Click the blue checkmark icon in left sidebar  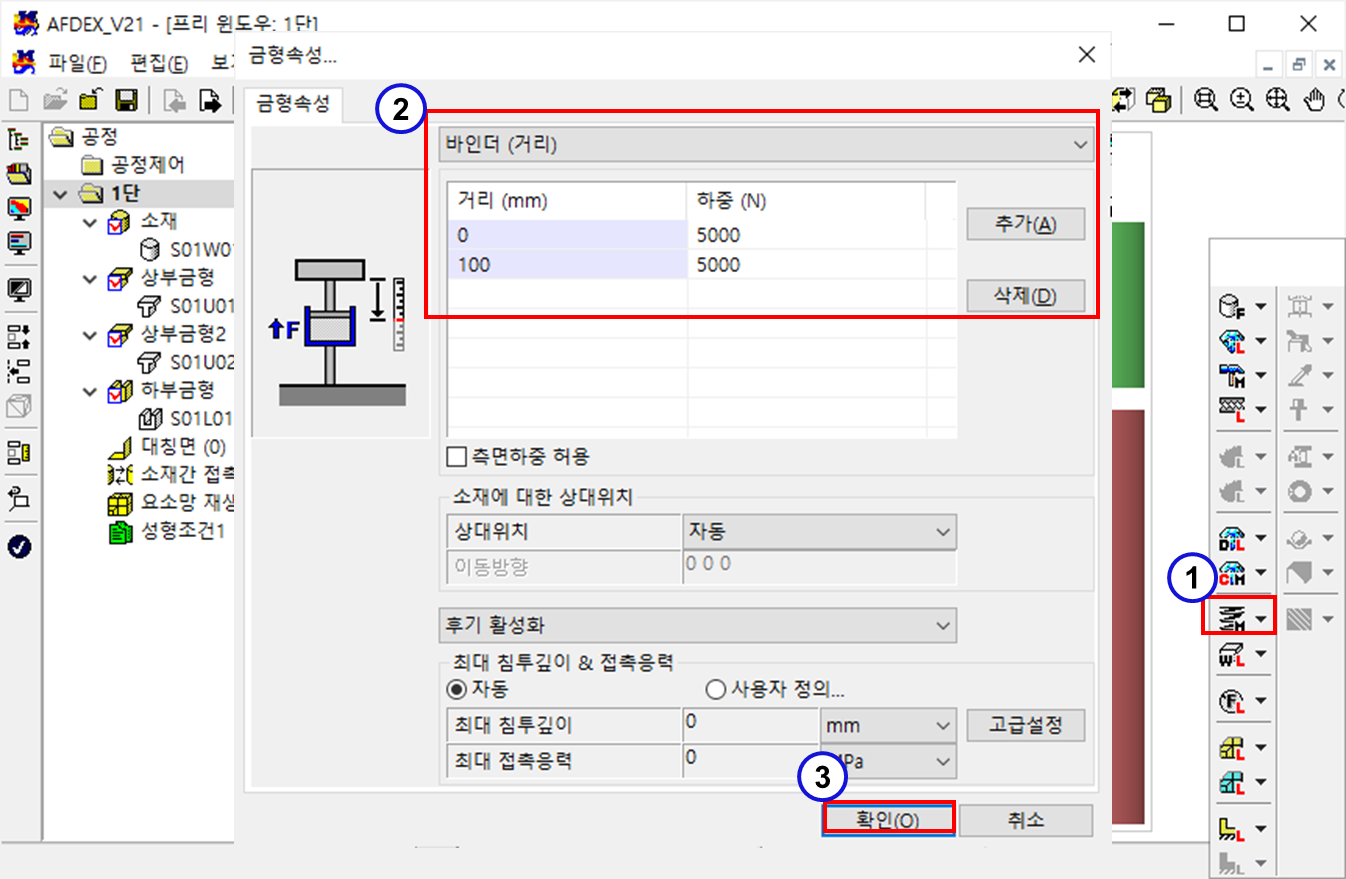(x=19, y=546)
